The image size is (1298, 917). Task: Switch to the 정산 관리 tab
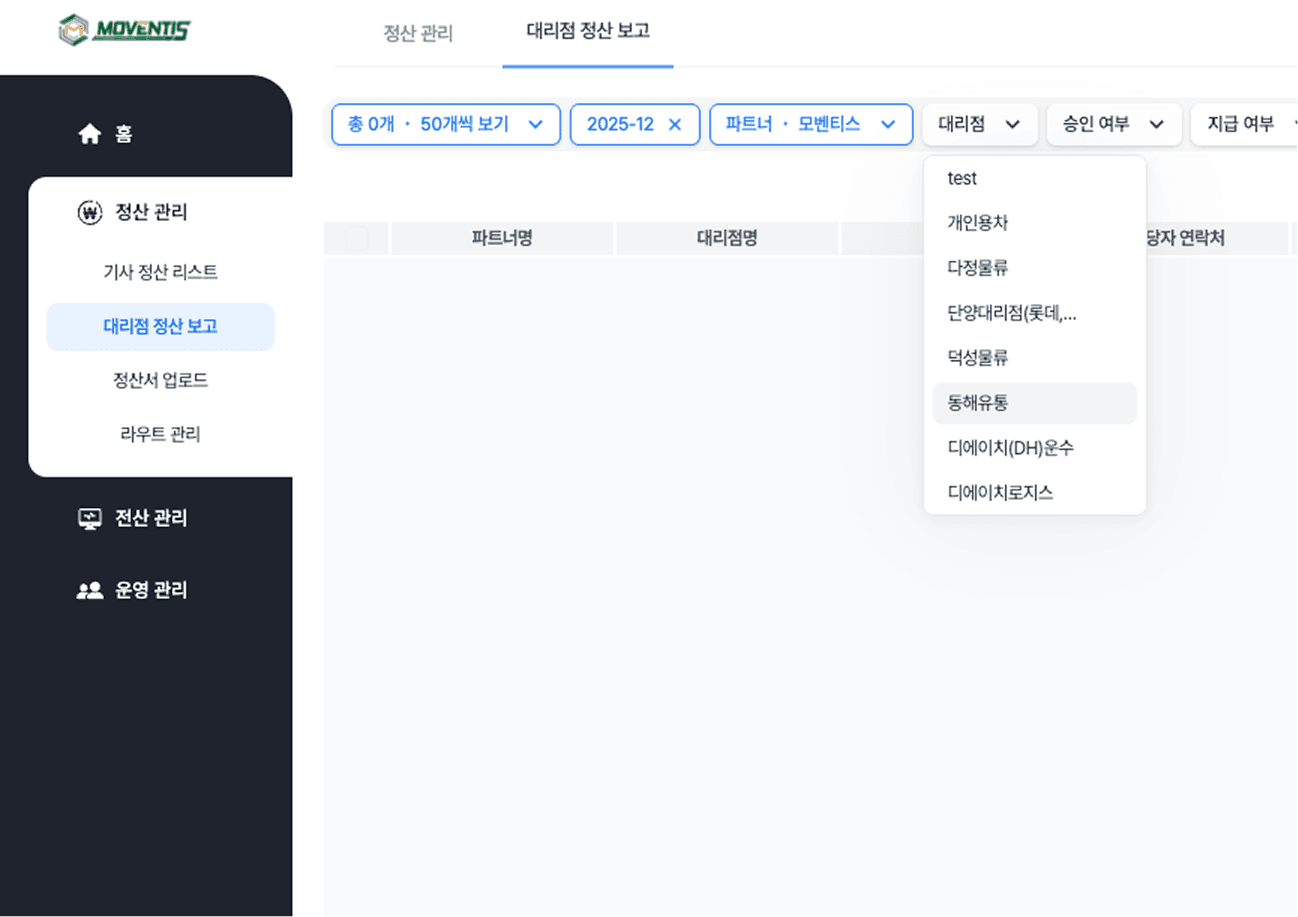[x=418, y=32]
